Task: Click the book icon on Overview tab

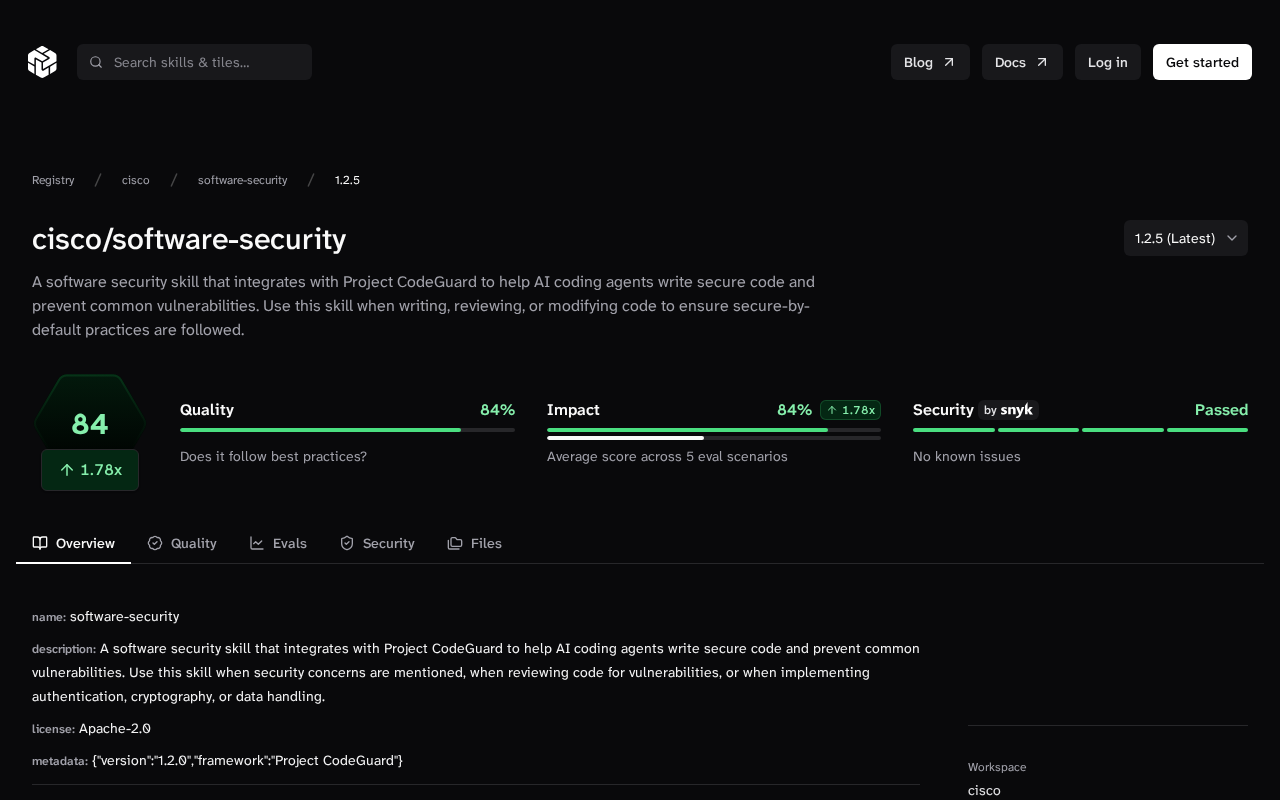Action: [40, 543]
